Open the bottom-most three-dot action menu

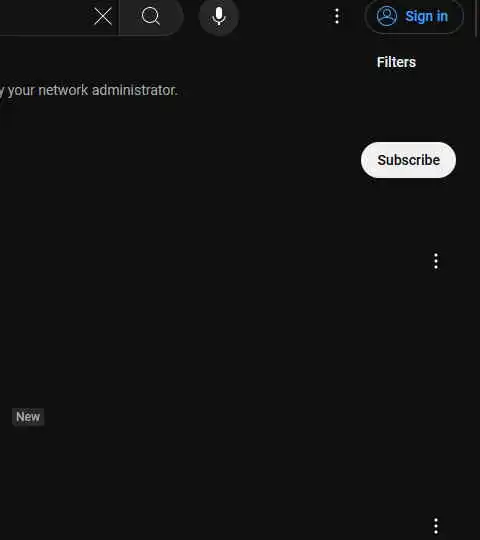(436, 526)
